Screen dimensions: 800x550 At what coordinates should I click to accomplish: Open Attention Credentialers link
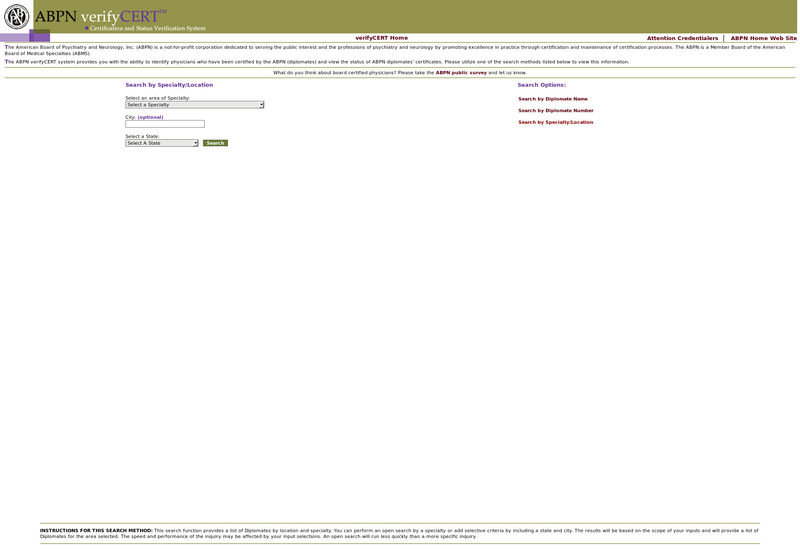[682, 38]
